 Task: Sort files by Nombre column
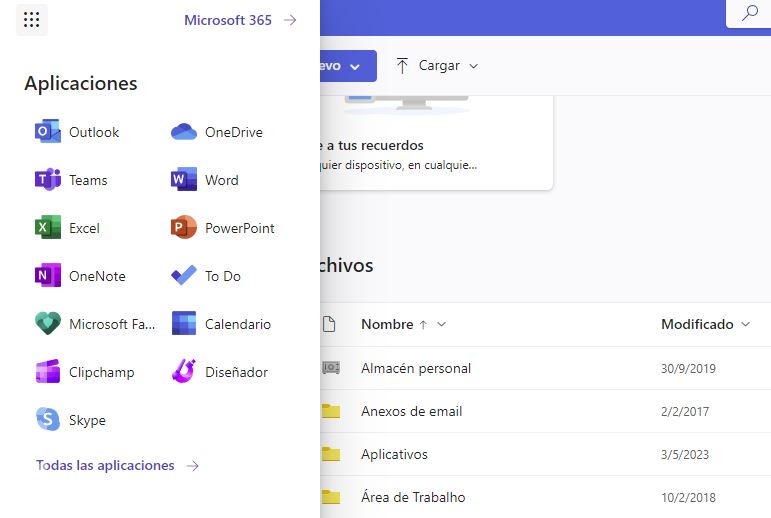click(387, 324)
